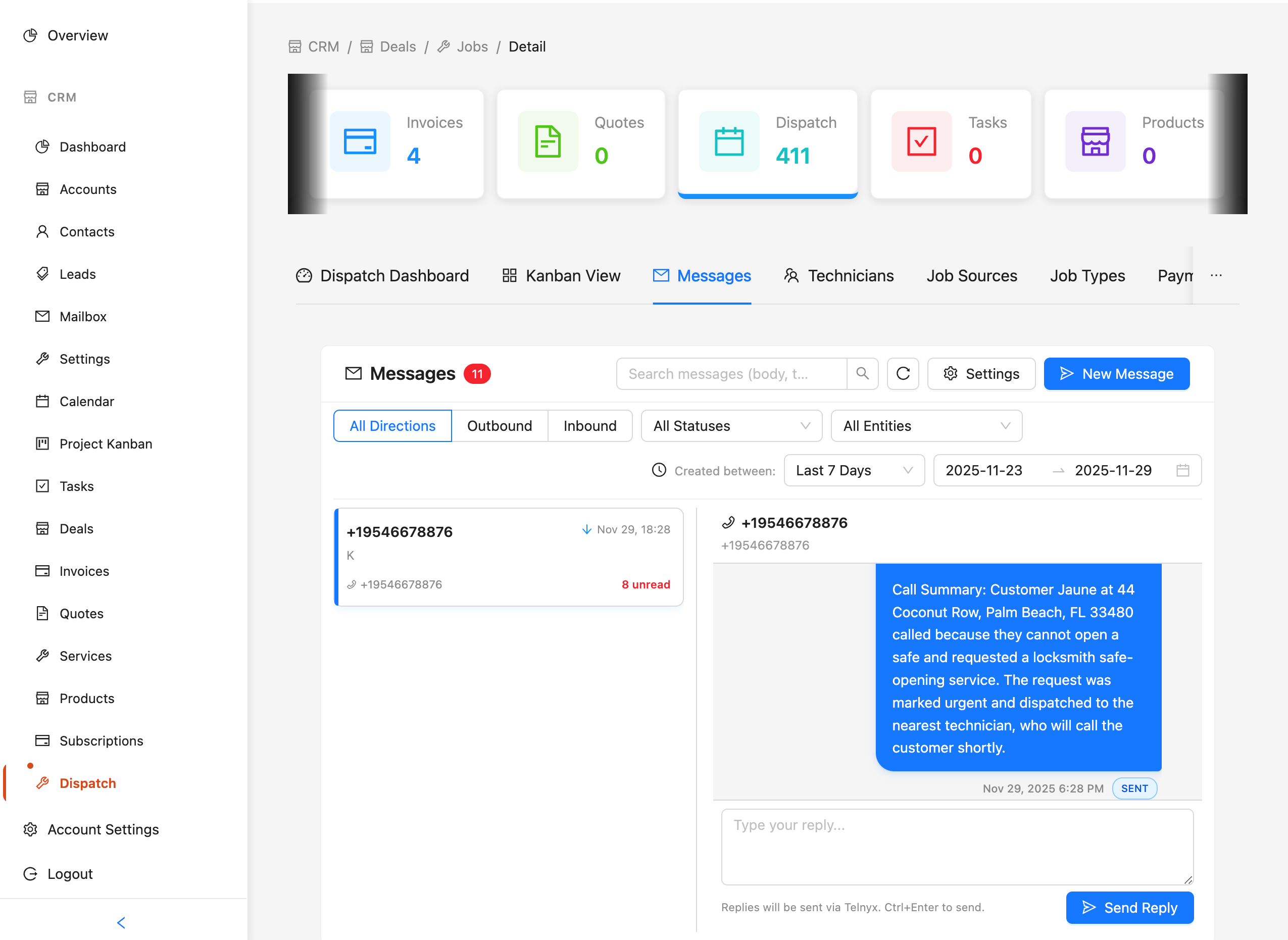Click the New Message button
The height and width of the screenshot is (940, 1288).
[x=1116, y=374]
